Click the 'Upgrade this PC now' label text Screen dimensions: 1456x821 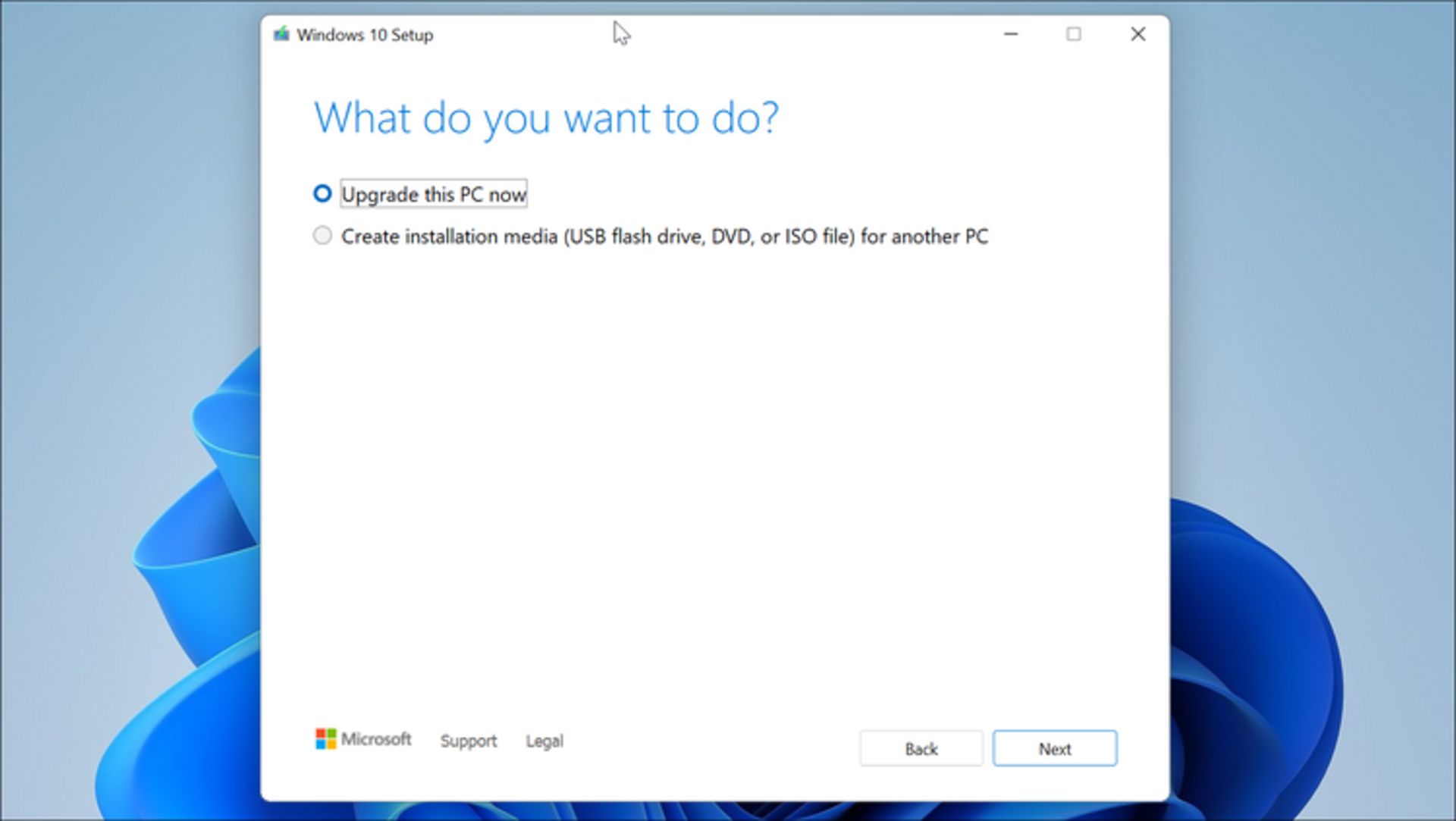433,194
